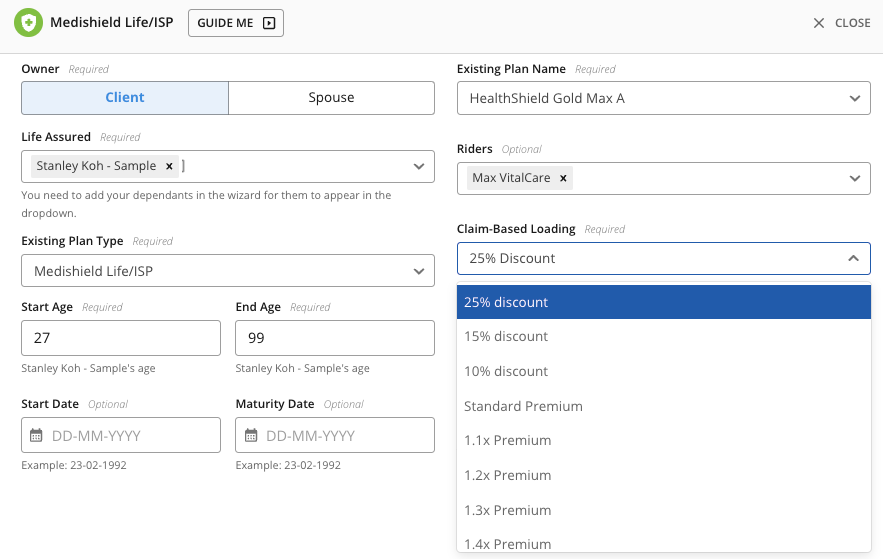The height and width of the screenshot is (559, 883).
Task: Select Spouse as the owner
Action: point(331,97)
